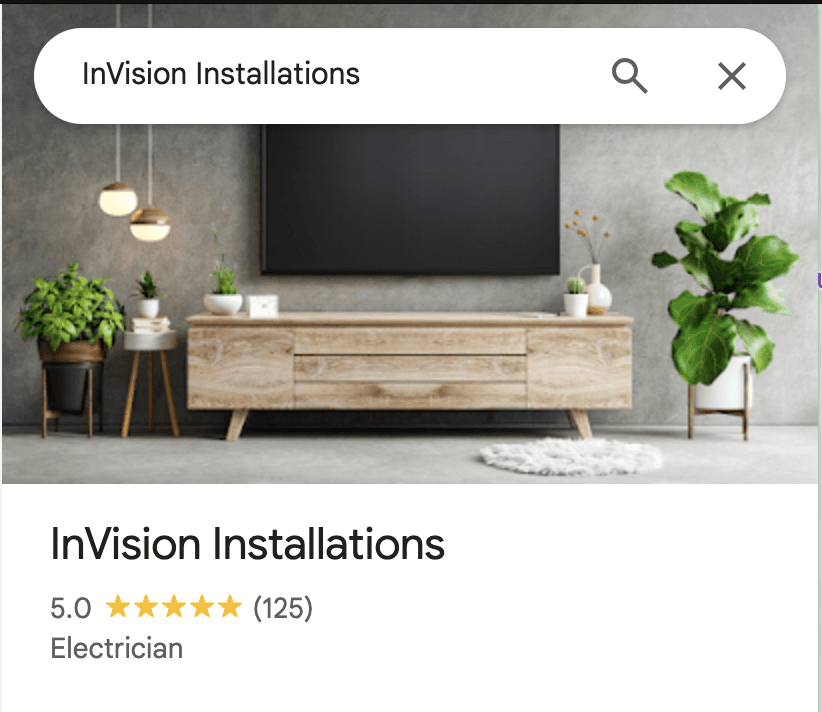Click the hanging pendant lamps in photo
The image size is (822, 712).
point(135,210)
